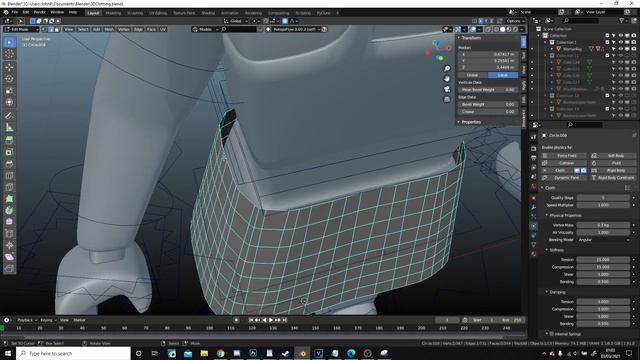Select the Annotate tool
Image resolution: width=640 pixels, height=360 pixels.
[9, 116]
